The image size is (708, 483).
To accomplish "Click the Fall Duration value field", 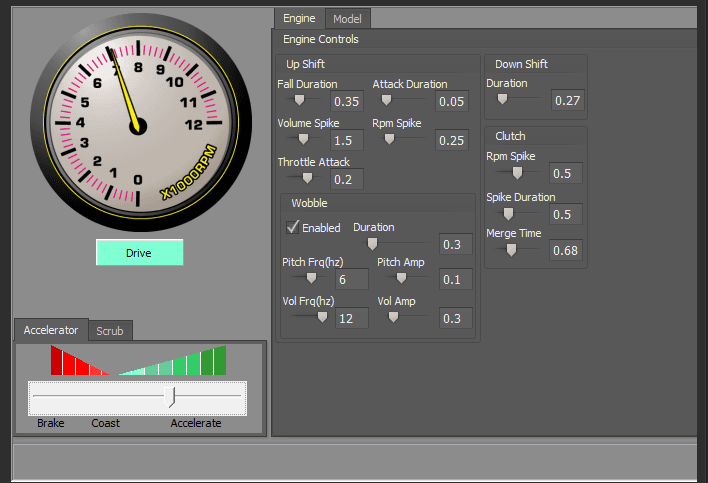I will pyautogui.click(x=347, y=101).
